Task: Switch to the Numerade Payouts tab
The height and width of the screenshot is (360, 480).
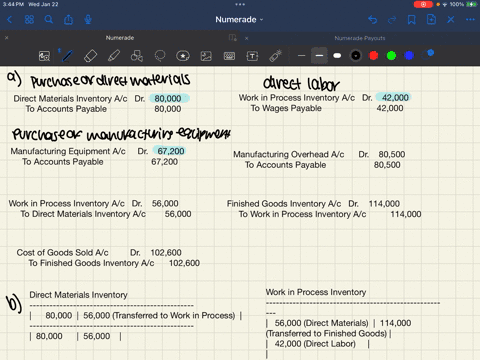Action: click(360, 38)
